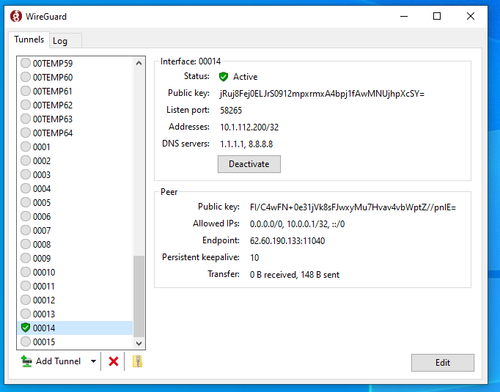The height and width of the screenshot is (392, 500).
Task: Select tunnel 0003 in the list
Action: (76, 175)
